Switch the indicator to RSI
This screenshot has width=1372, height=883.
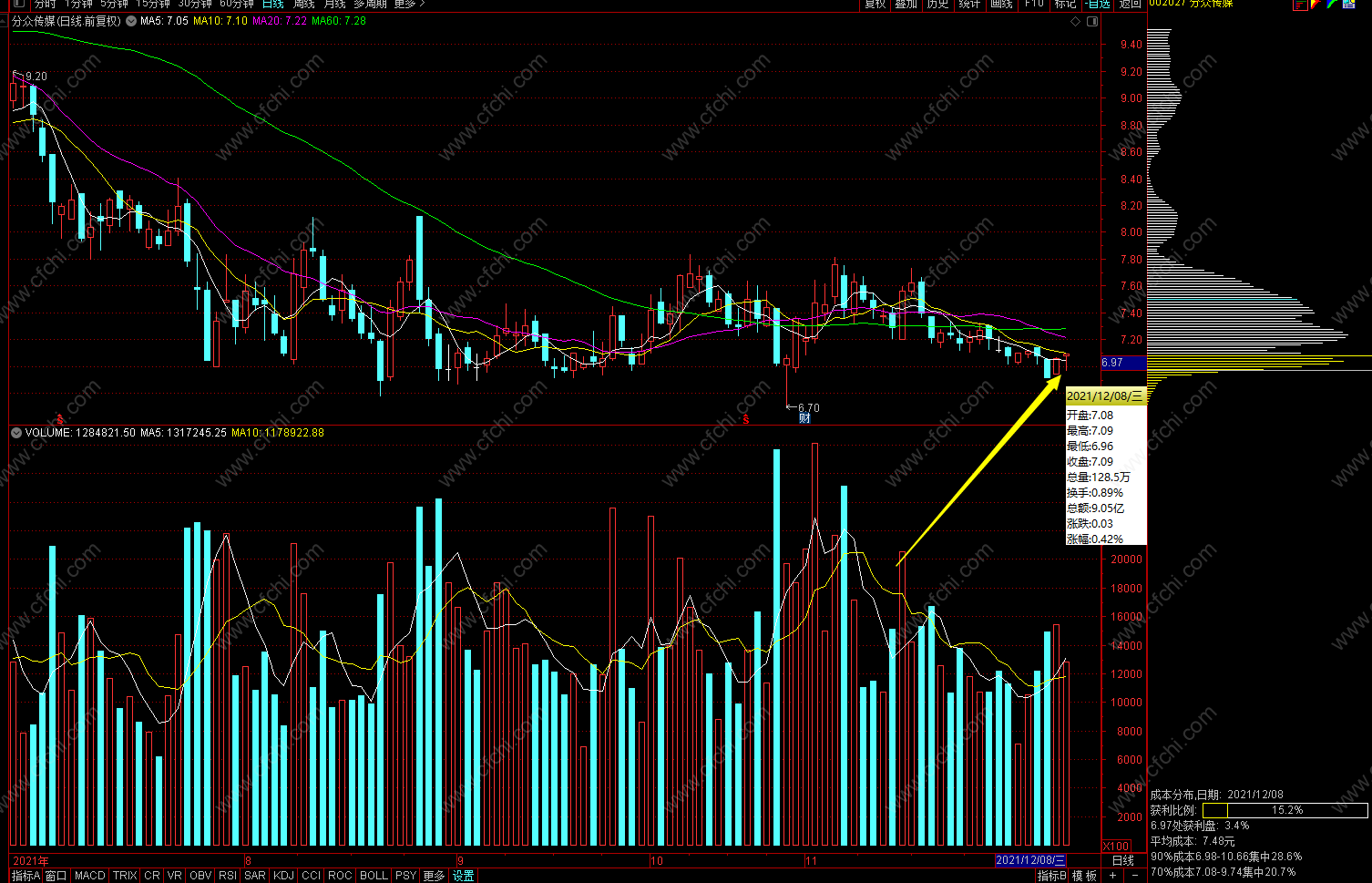[228, 876]
